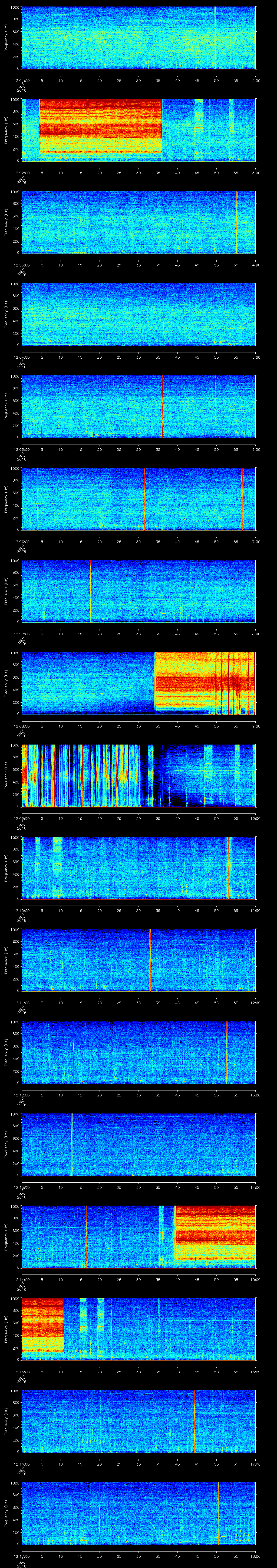Select the 12:07:00 start time label
277x1568 pixels.
coord(21,634)
